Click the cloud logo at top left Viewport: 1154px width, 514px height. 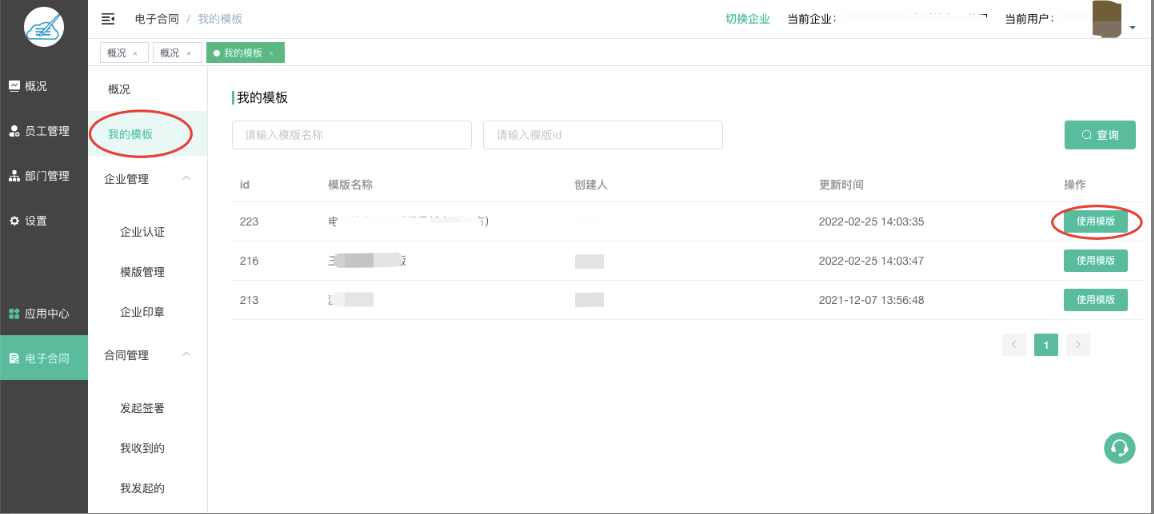(43, 28)
